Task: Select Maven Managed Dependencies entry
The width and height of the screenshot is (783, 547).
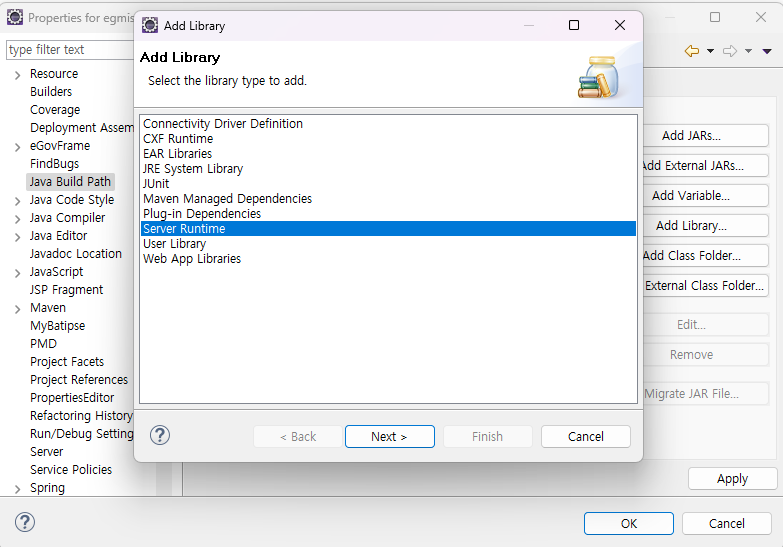Action: [389, 198]
